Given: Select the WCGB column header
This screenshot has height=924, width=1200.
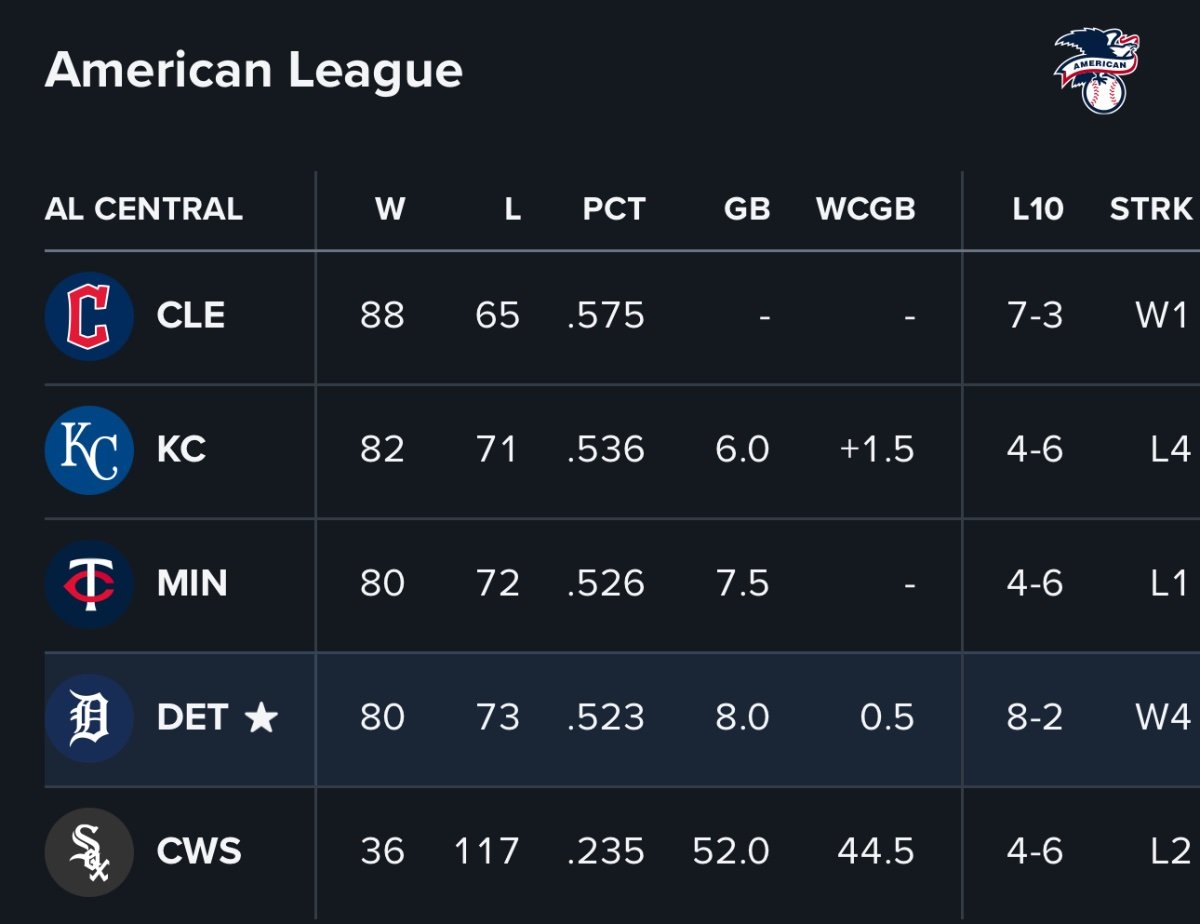Looking at the screenshot, I should [865, 209].
